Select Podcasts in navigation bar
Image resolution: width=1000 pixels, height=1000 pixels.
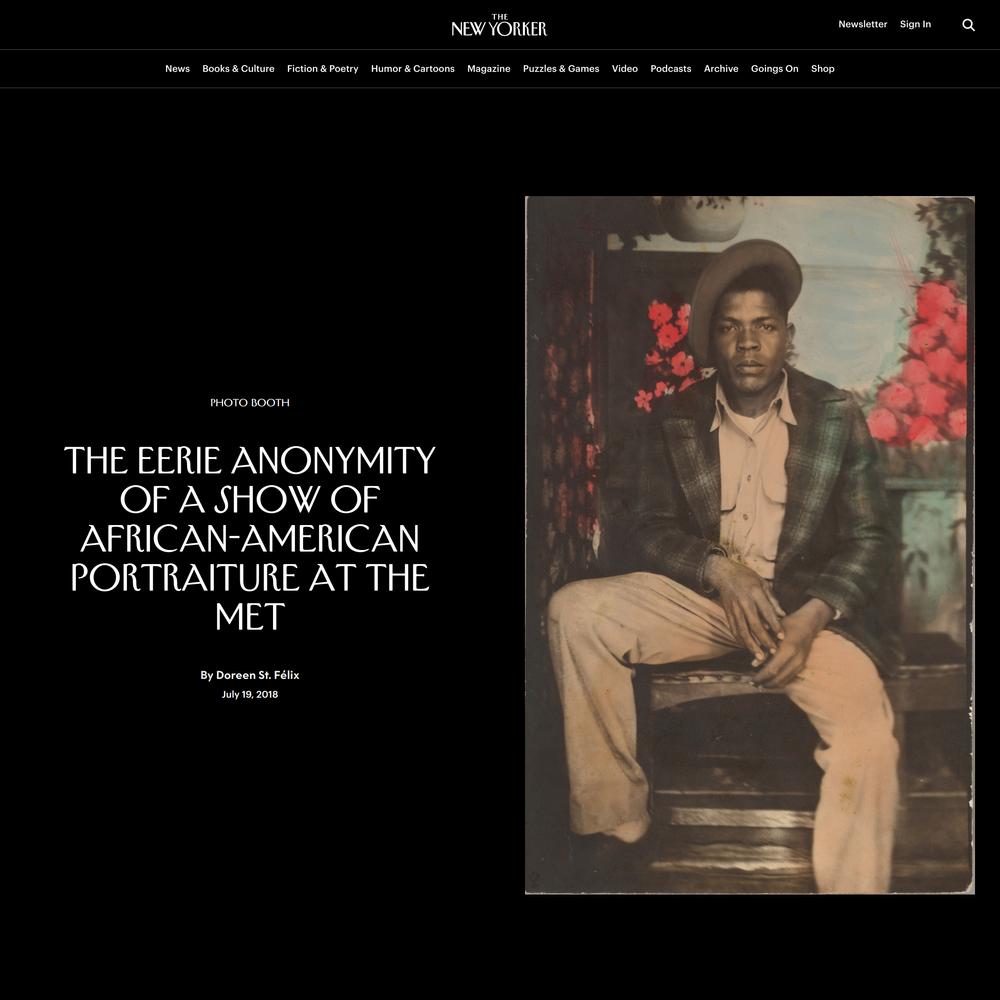point(670,69)
